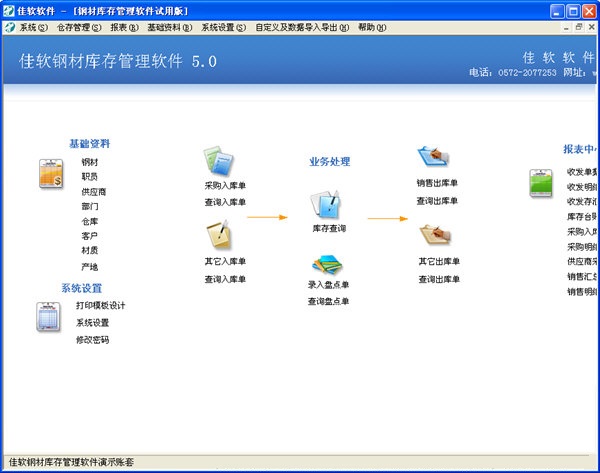Click 查询出库单 below 销售出库单
Image resolution: width=600 pixels, height=473 pixels.
[x=437, y=201]
